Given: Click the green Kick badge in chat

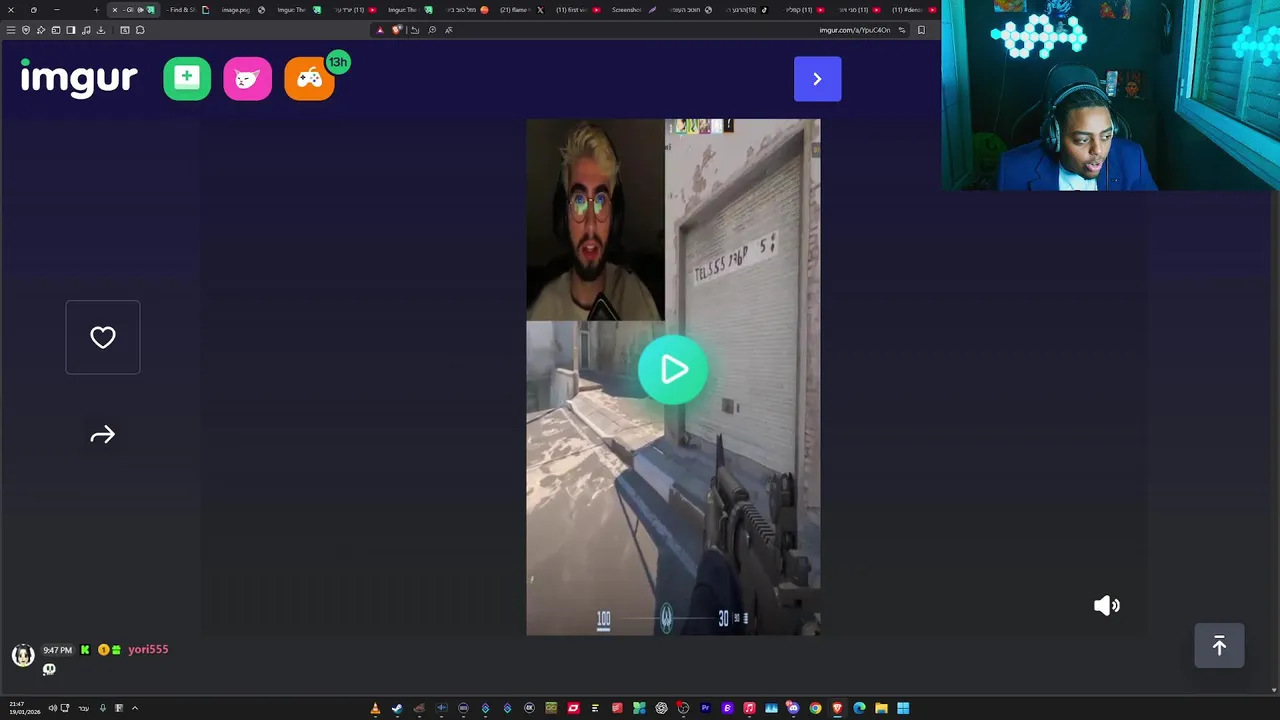Looking at the screenshot, I should [85, 650].
